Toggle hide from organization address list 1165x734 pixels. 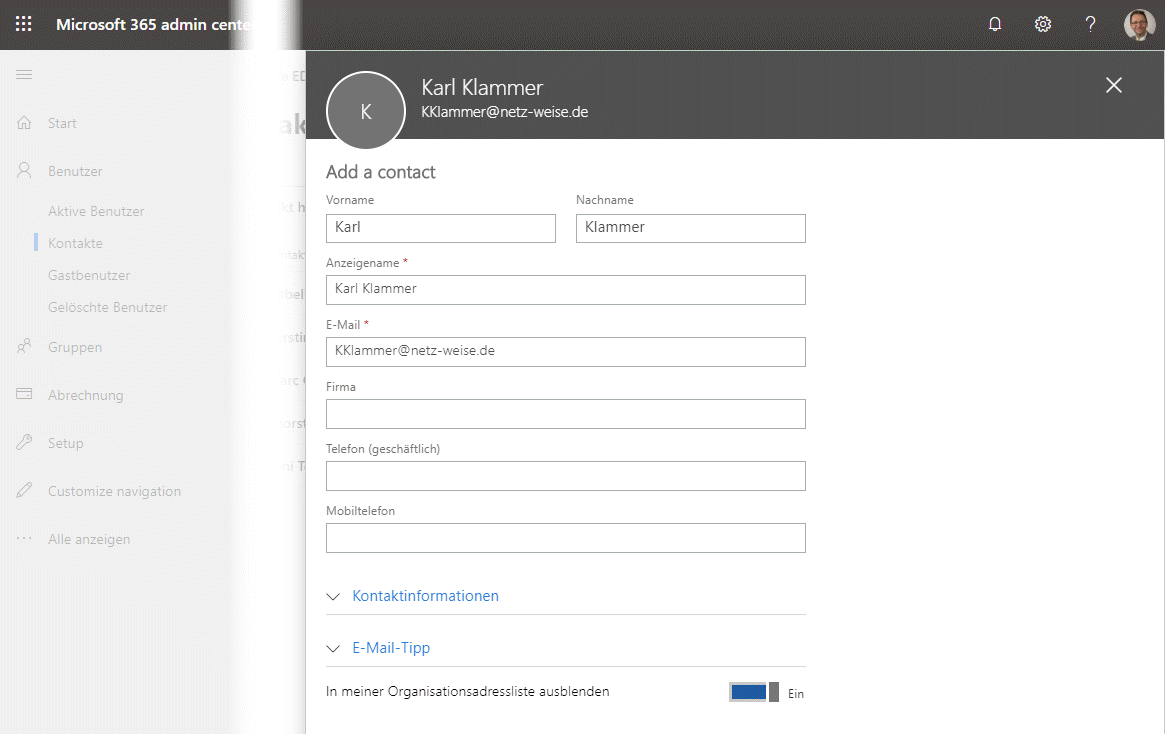click(754, 692)
